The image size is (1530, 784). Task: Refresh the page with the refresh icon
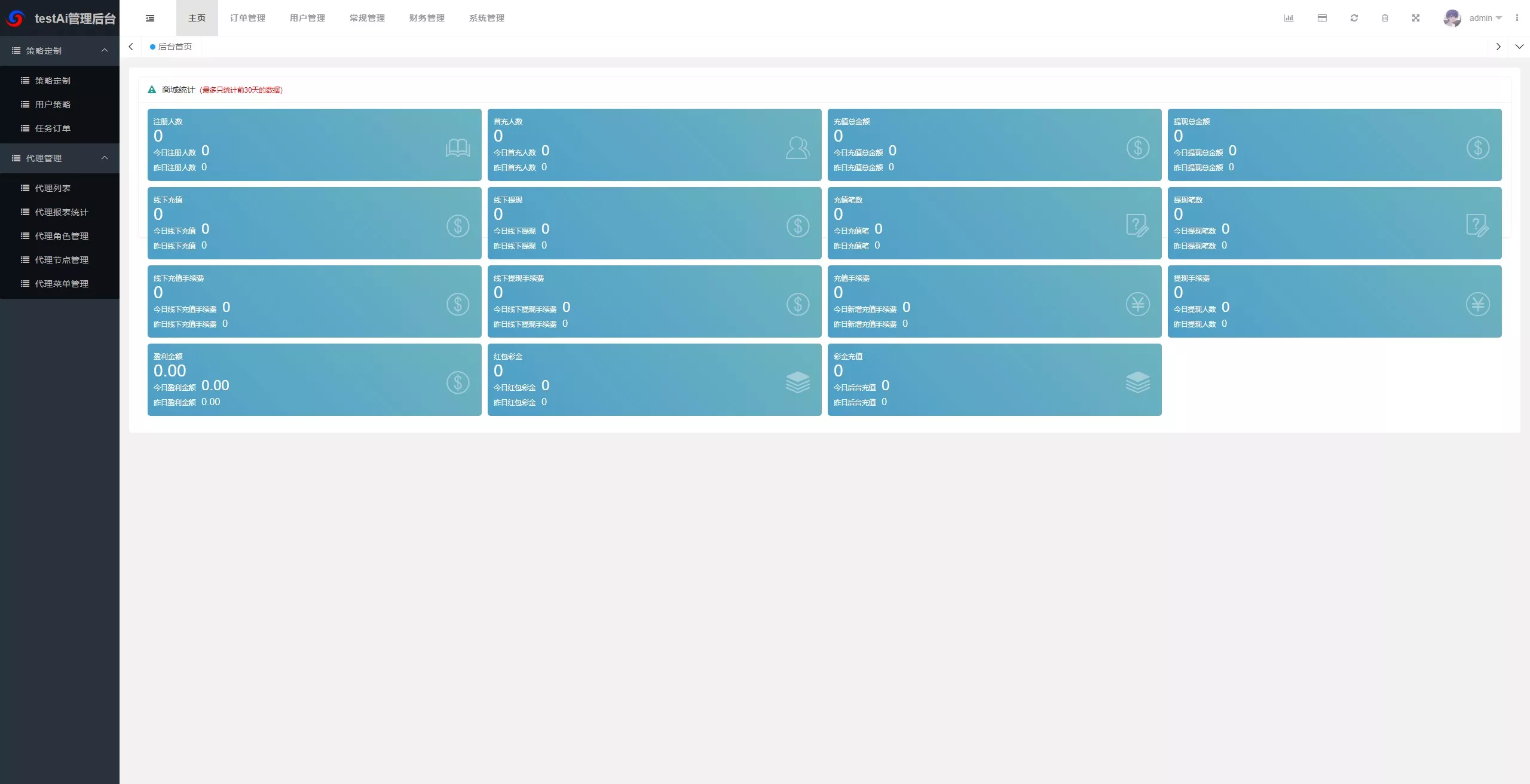point(1354,18)
